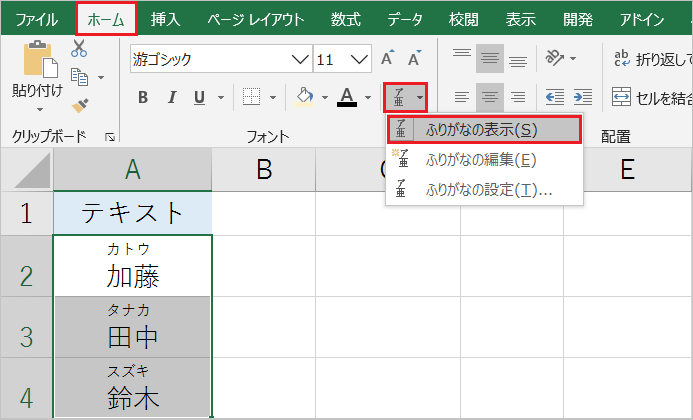Image resolution: width=693 pixels, height=420 pixels.
Task: Select cell containing 田中
Action: point(133,327)
